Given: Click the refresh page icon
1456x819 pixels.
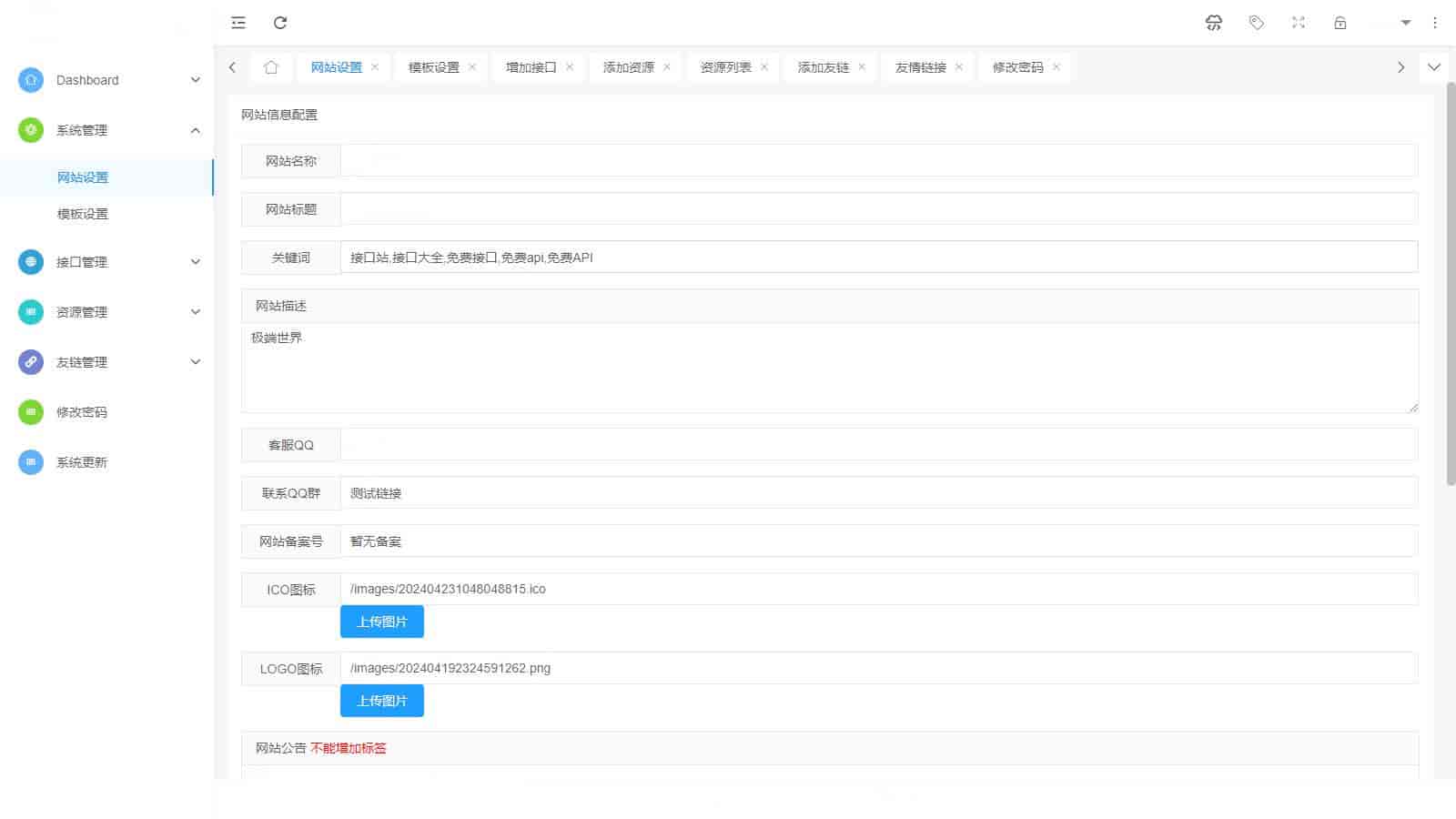Looking at the screenshot, I should (x=280, y=23).
